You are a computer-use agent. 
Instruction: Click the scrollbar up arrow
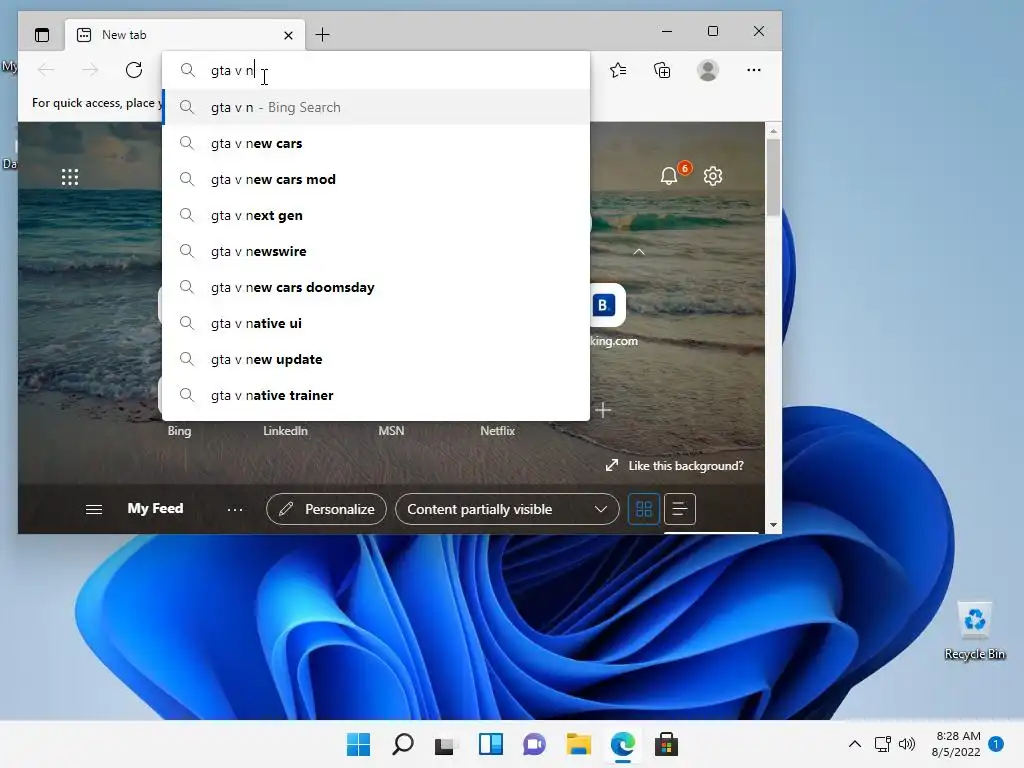coord(773,131)
